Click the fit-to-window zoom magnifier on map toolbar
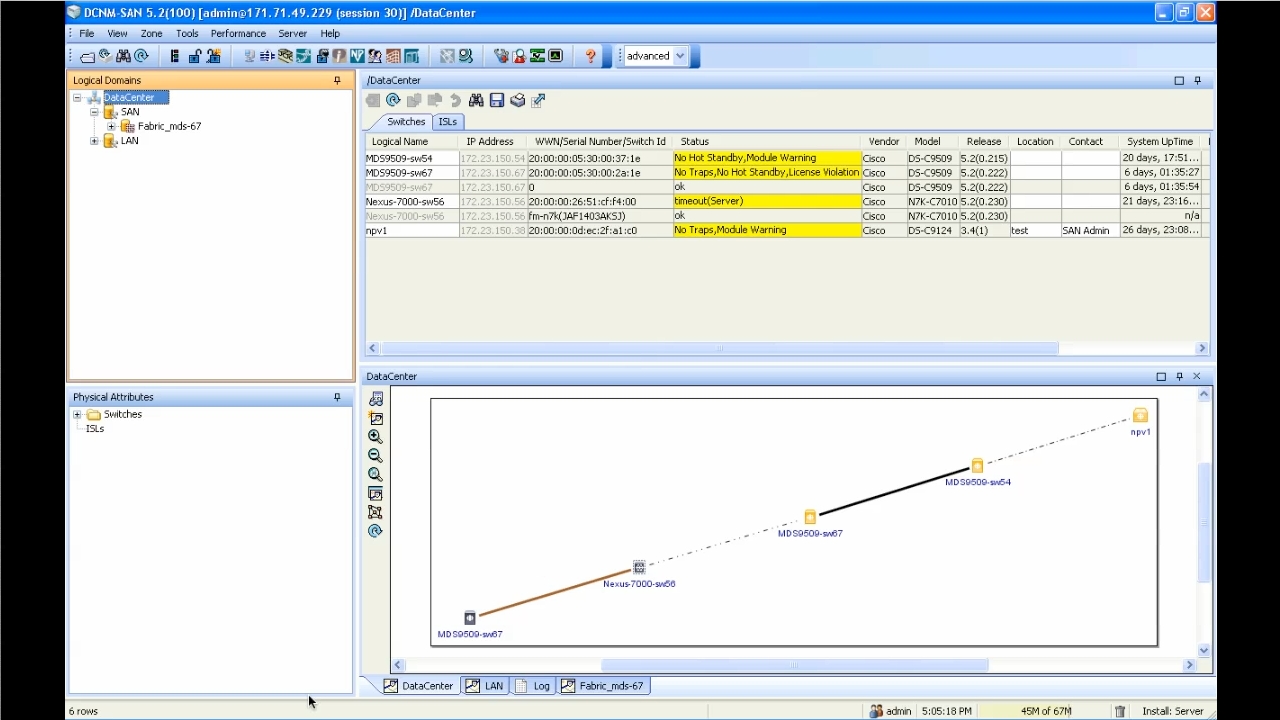The width and height of the screenshot is (1280, 720). 375,475
